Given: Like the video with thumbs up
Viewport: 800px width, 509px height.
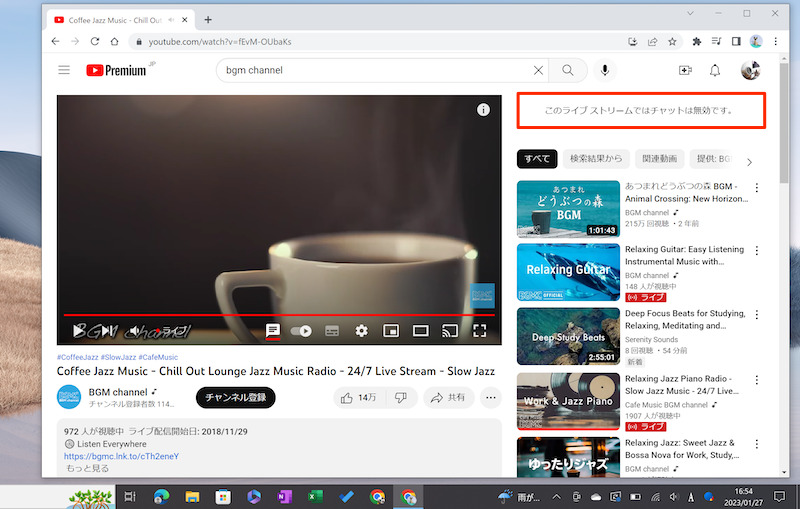Looking at the screenshot, I should point(357,397).
